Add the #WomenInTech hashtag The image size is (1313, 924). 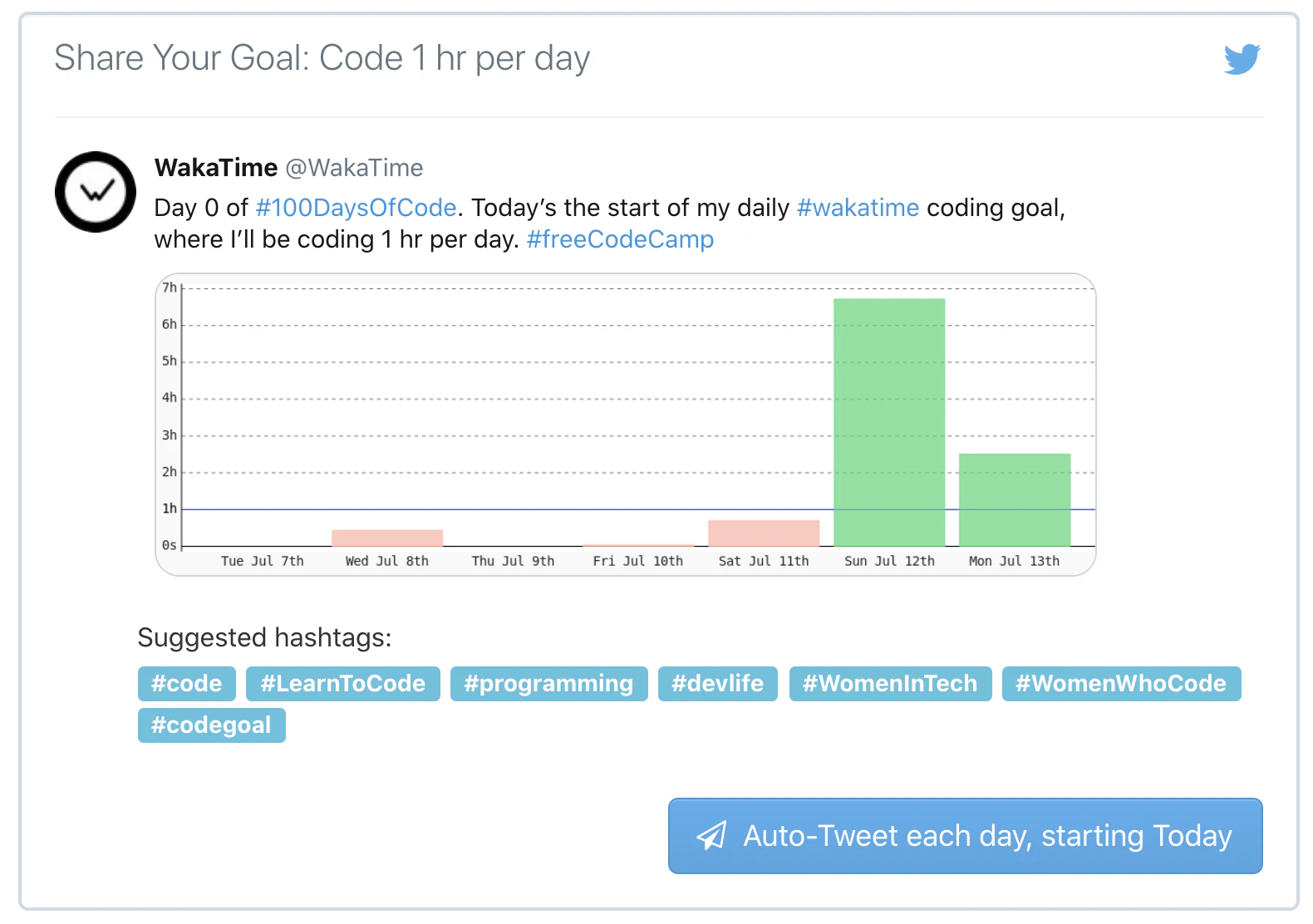(890, 684)
